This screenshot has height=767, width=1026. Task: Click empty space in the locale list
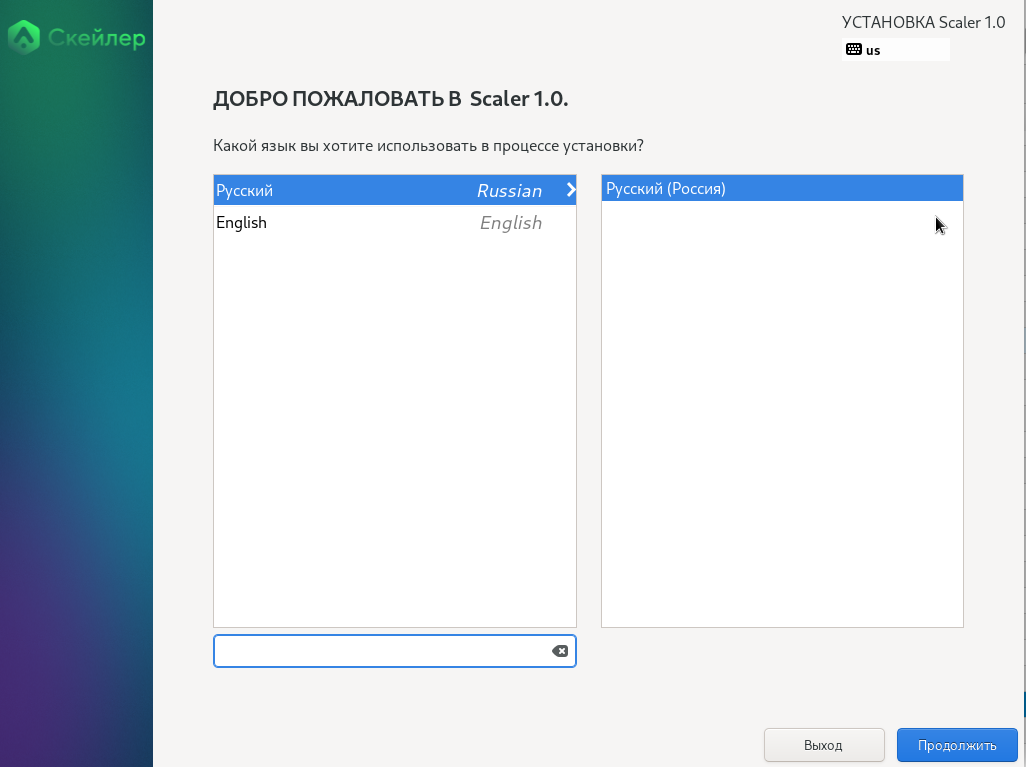[781, 420]
